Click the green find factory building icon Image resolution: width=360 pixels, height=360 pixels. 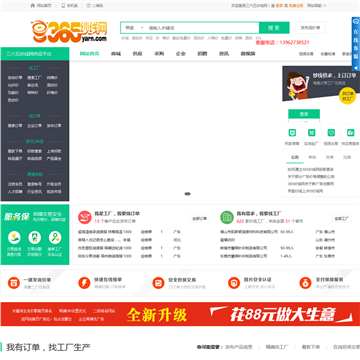point(227,217)
